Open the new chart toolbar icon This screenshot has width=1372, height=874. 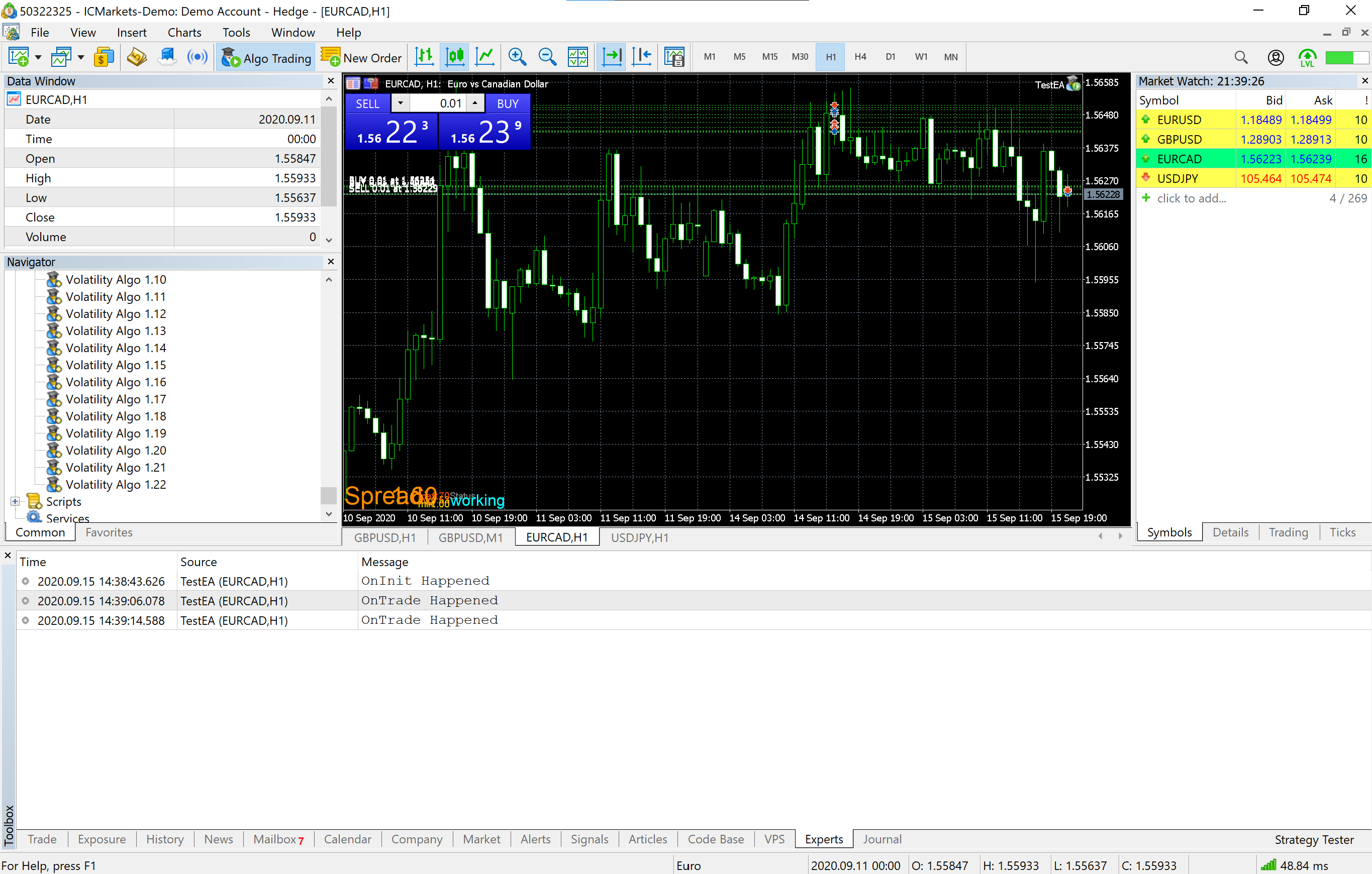[x=18, y=57]
